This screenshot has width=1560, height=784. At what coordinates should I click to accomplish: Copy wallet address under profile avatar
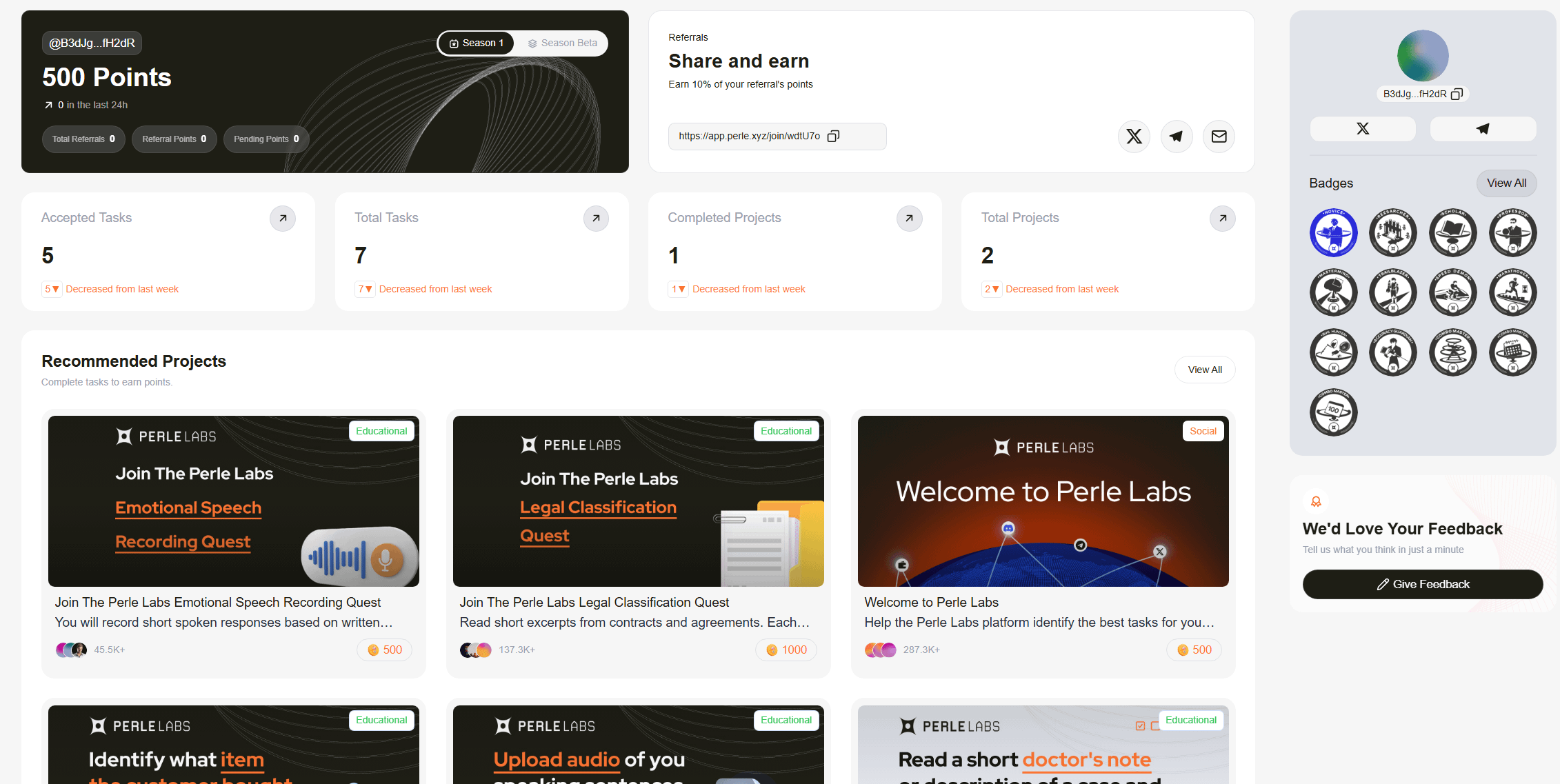click(x=1457, y=94)
